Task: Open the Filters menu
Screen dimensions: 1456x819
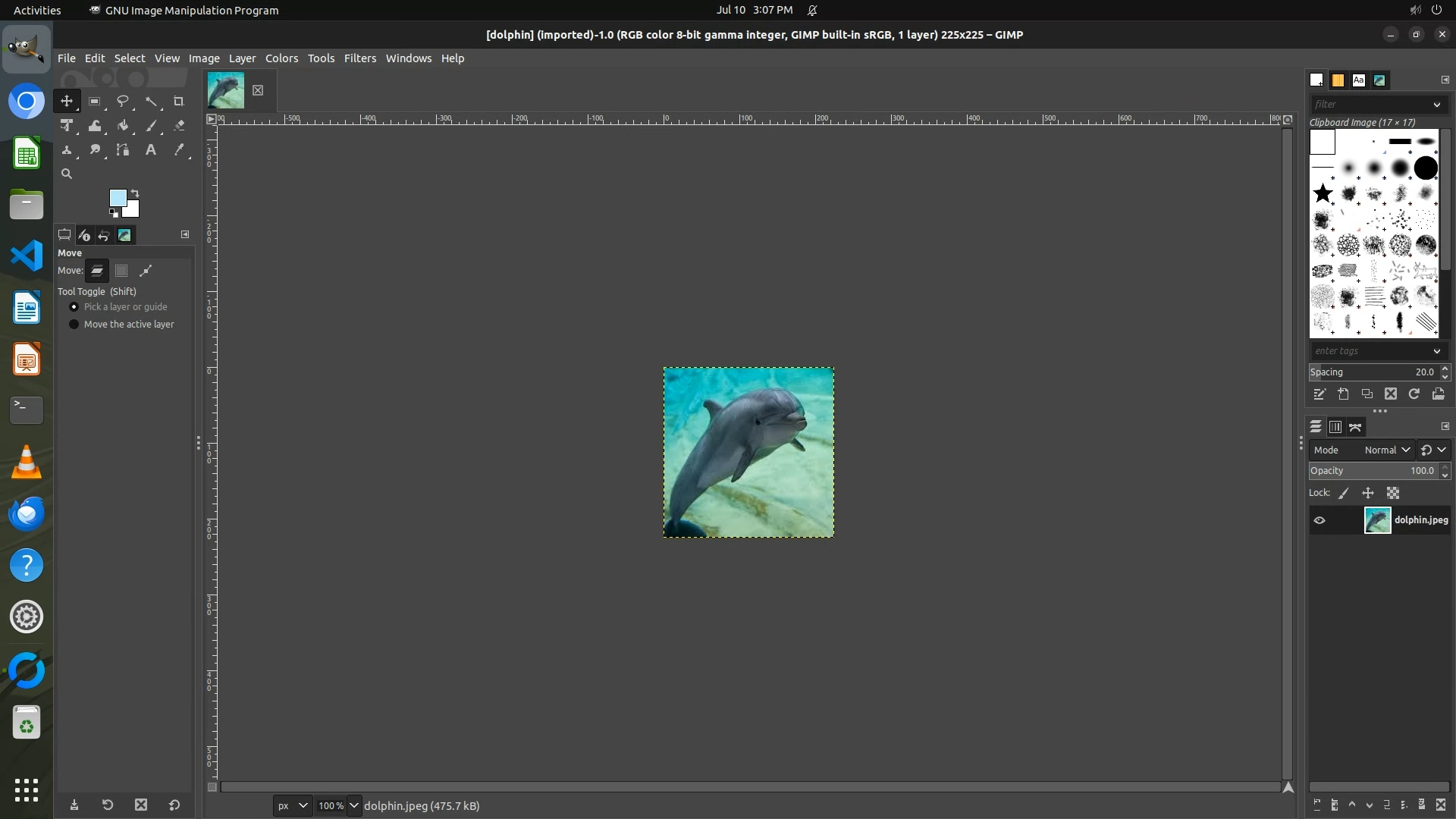Action: coord(359,58)
